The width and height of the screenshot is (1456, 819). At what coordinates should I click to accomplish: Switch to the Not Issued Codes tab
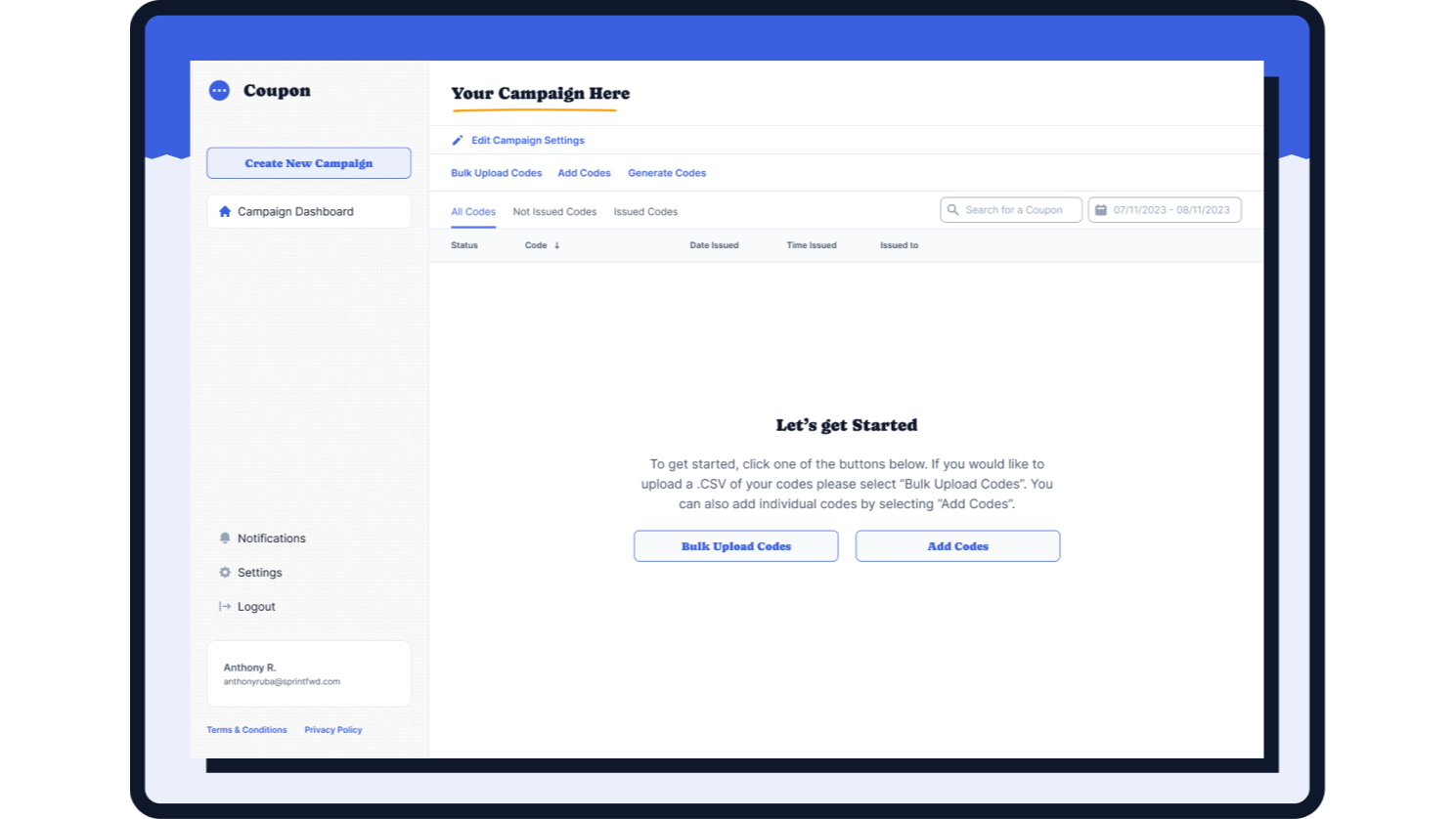pyautogui.click(x=554, y=212)
